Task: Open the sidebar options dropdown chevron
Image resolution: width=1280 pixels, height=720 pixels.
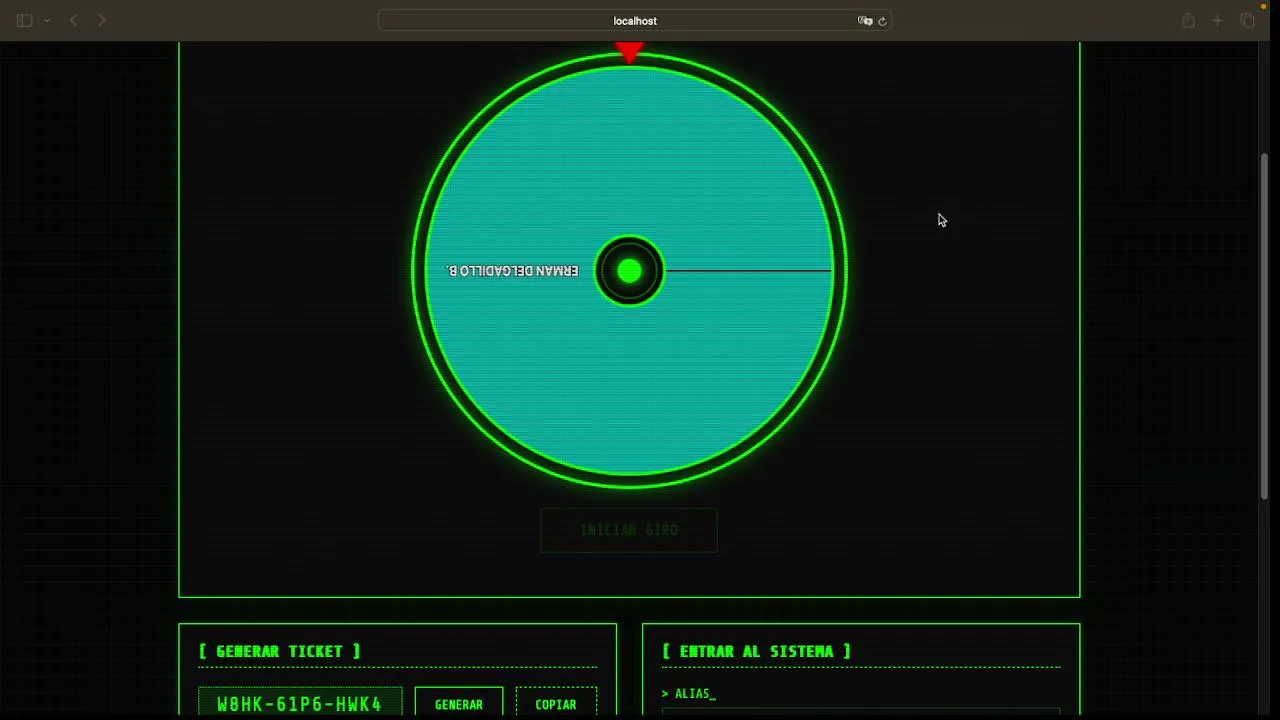Action: point(46,20)
